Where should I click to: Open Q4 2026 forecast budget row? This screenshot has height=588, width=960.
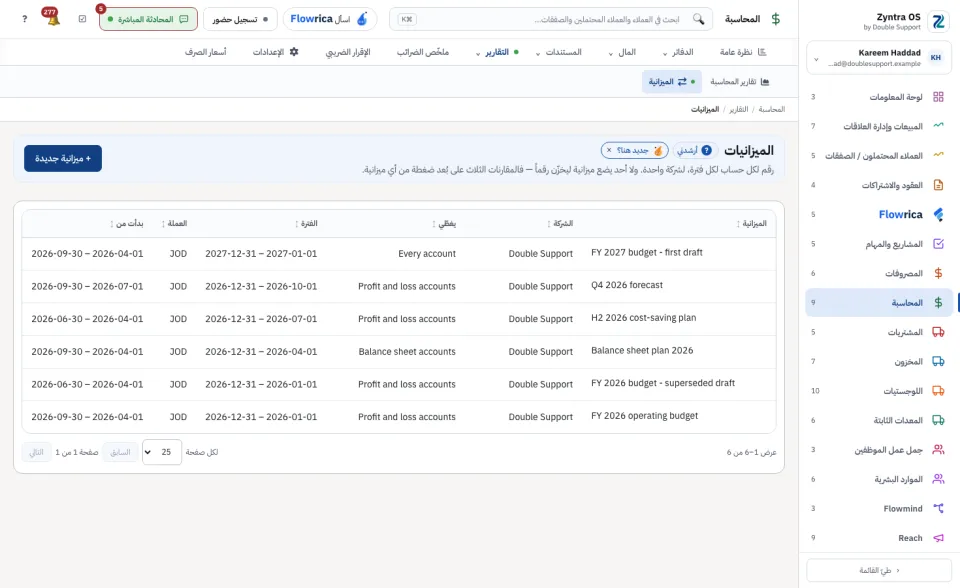click(627, 285)
